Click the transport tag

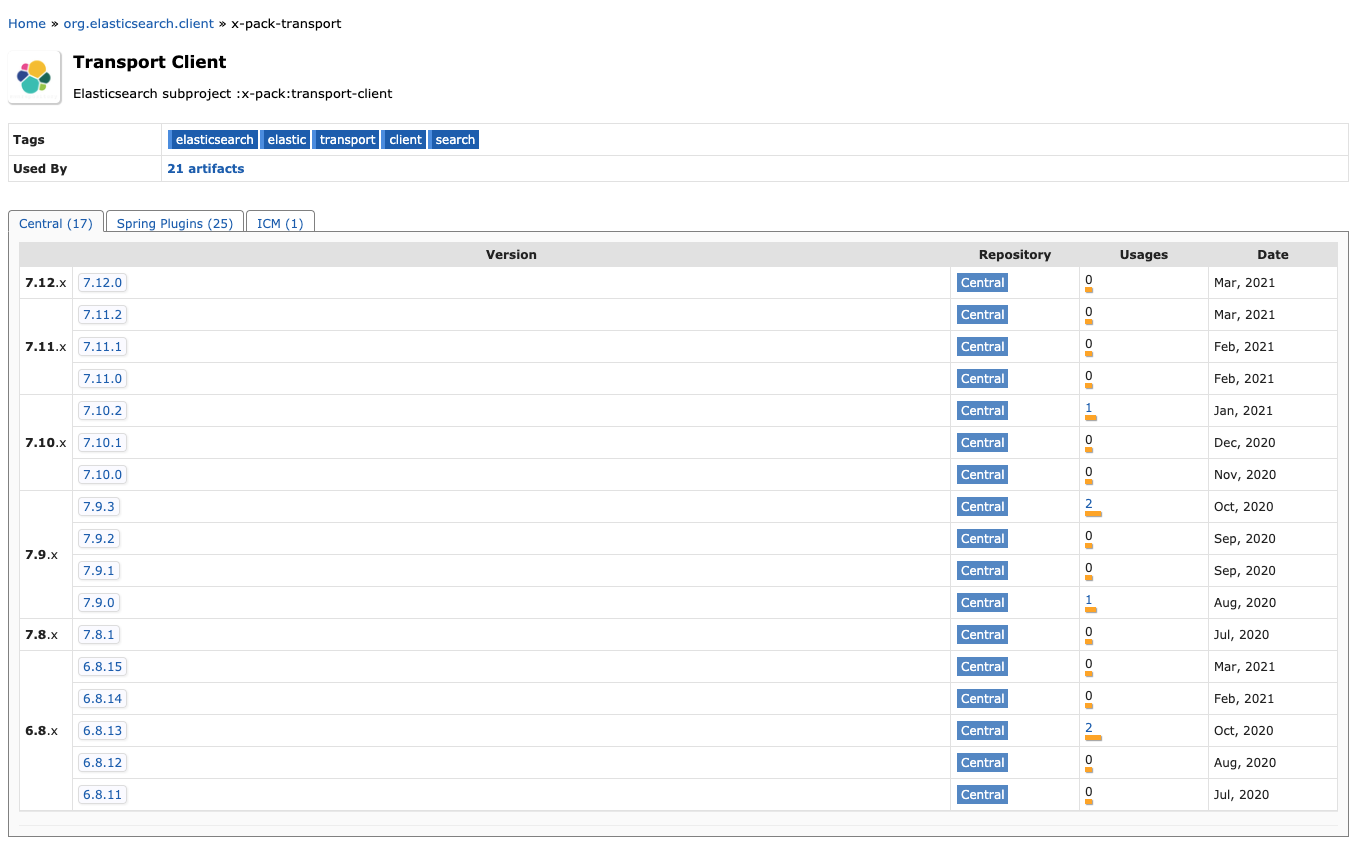click(x=346, y=140)
